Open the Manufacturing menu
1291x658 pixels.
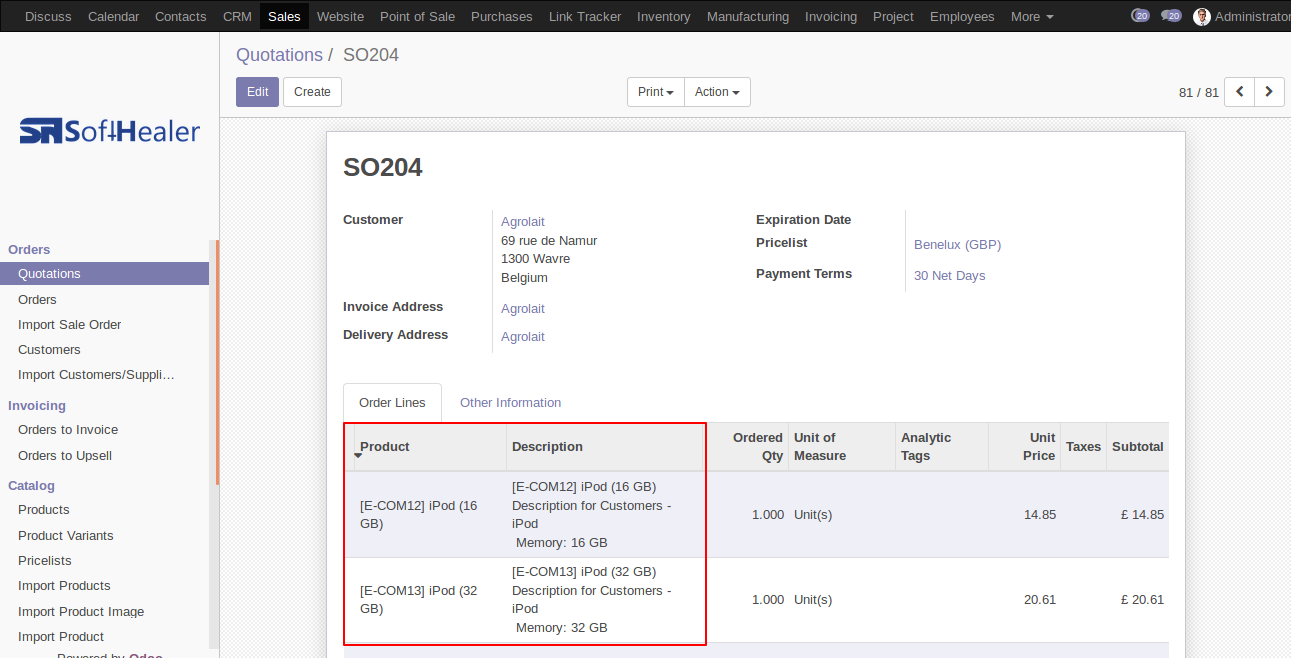tap(748, 17)
